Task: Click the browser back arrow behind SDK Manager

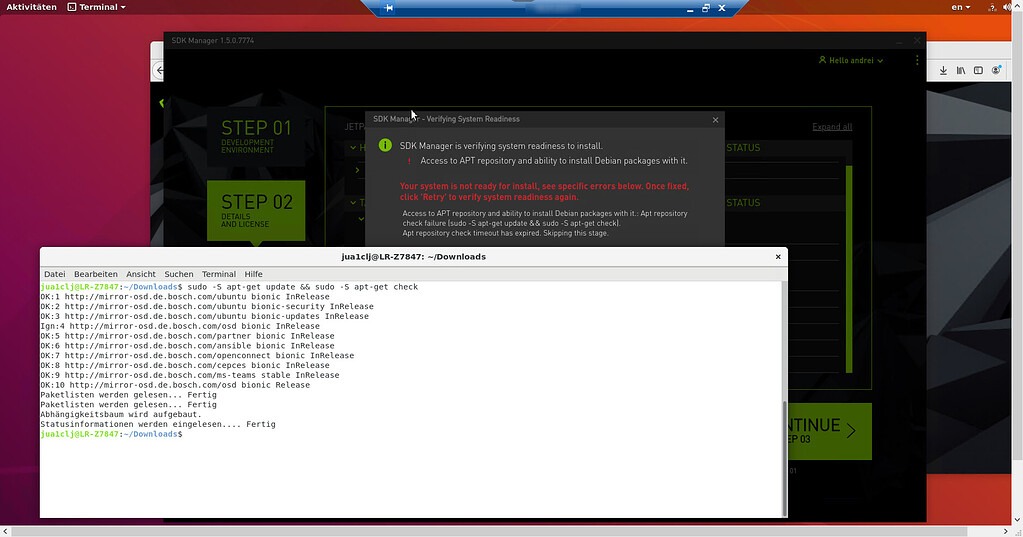Action: [159, 70]
